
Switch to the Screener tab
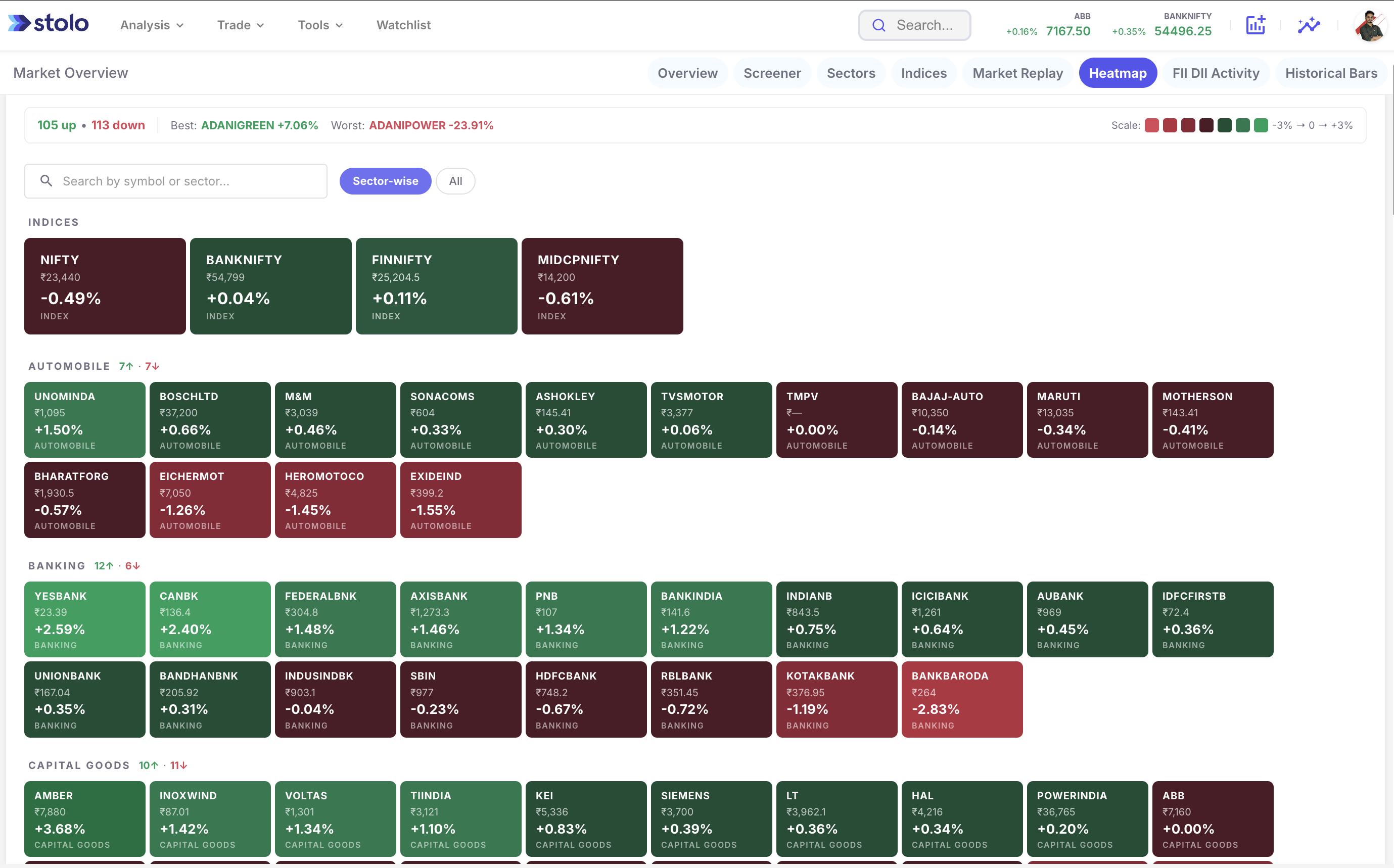772,73
